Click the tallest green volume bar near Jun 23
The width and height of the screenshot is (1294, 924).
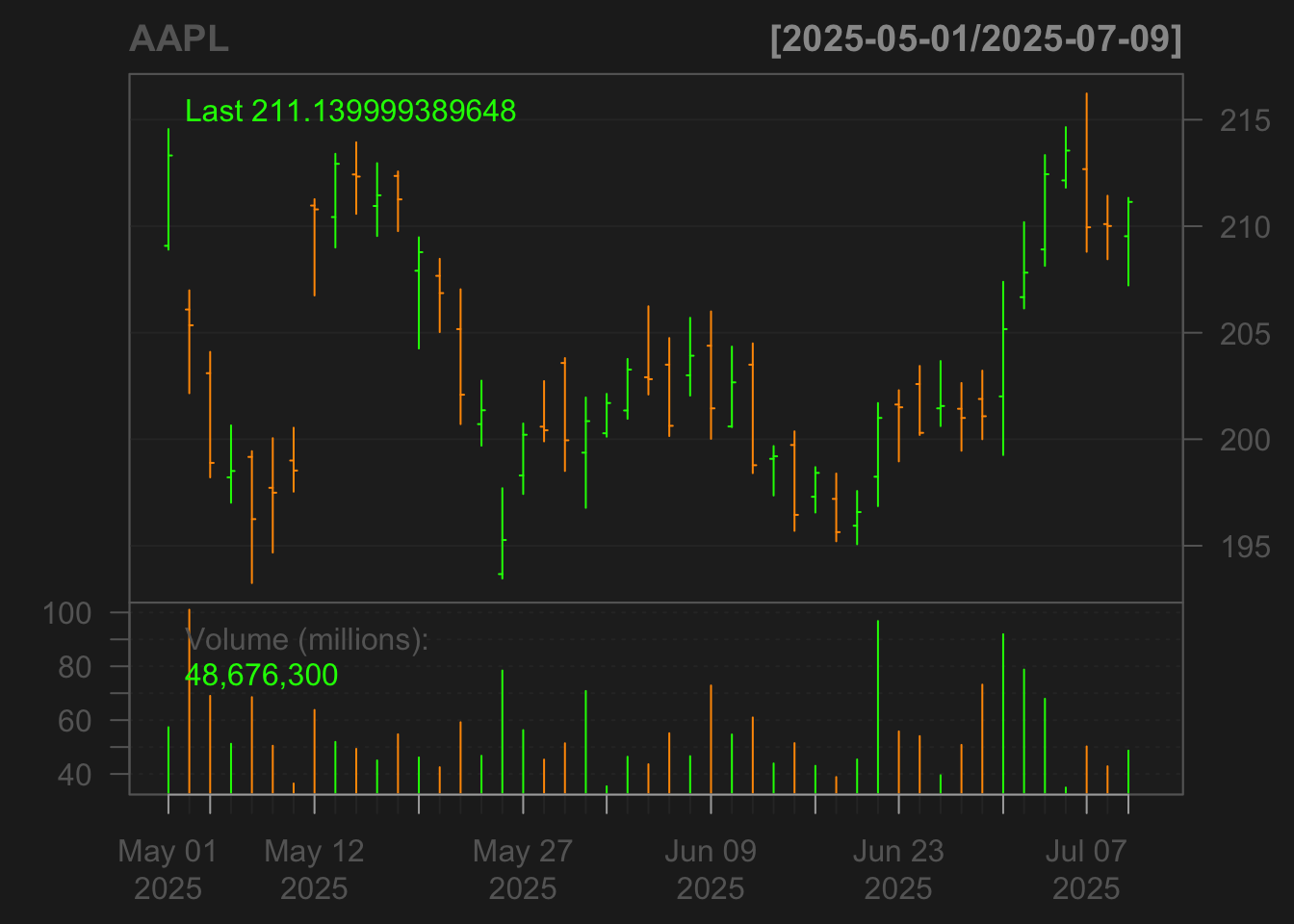(878, 707)
